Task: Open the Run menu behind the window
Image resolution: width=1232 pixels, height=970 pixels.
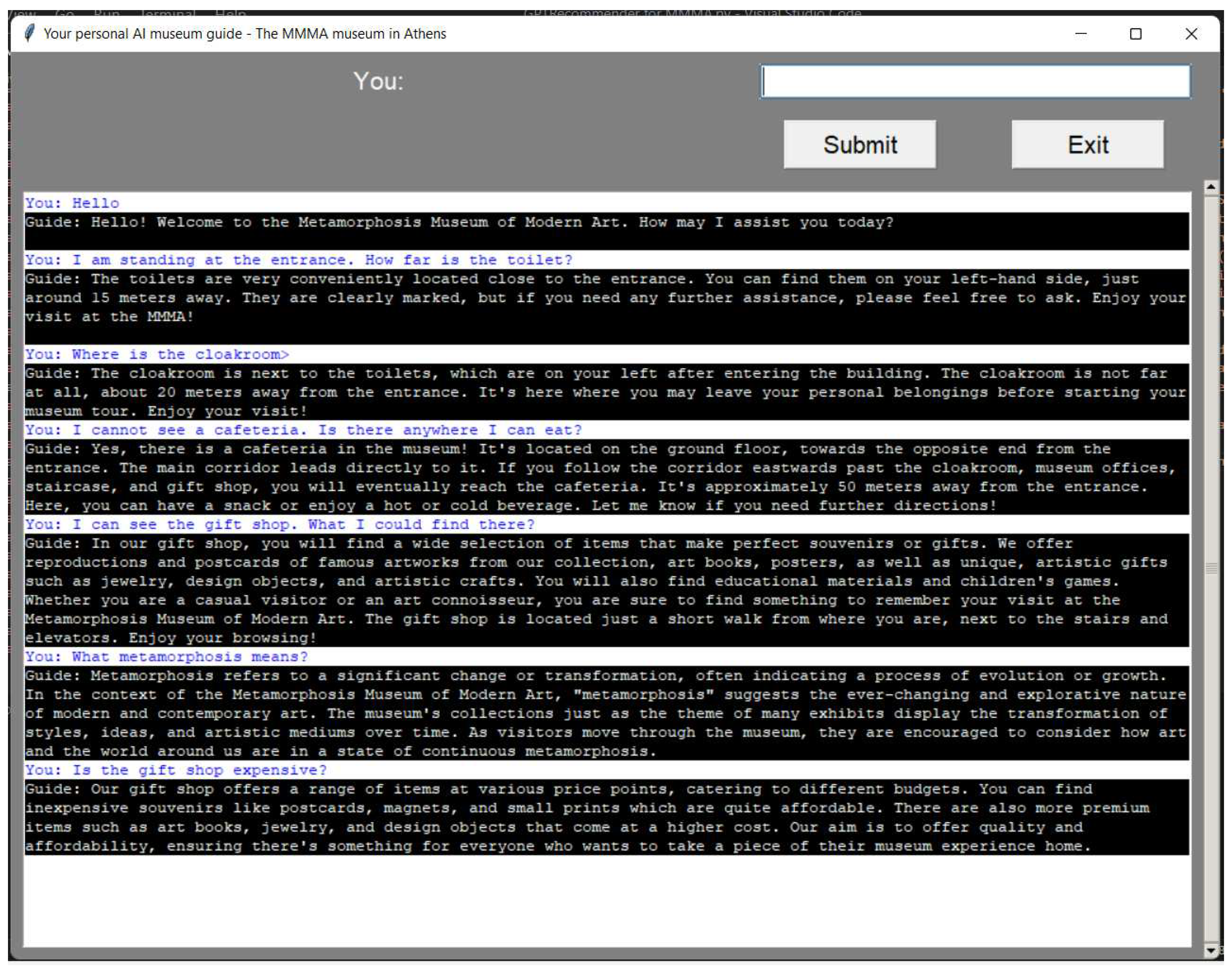Action: pyautogui.click(x=108, y=13)
